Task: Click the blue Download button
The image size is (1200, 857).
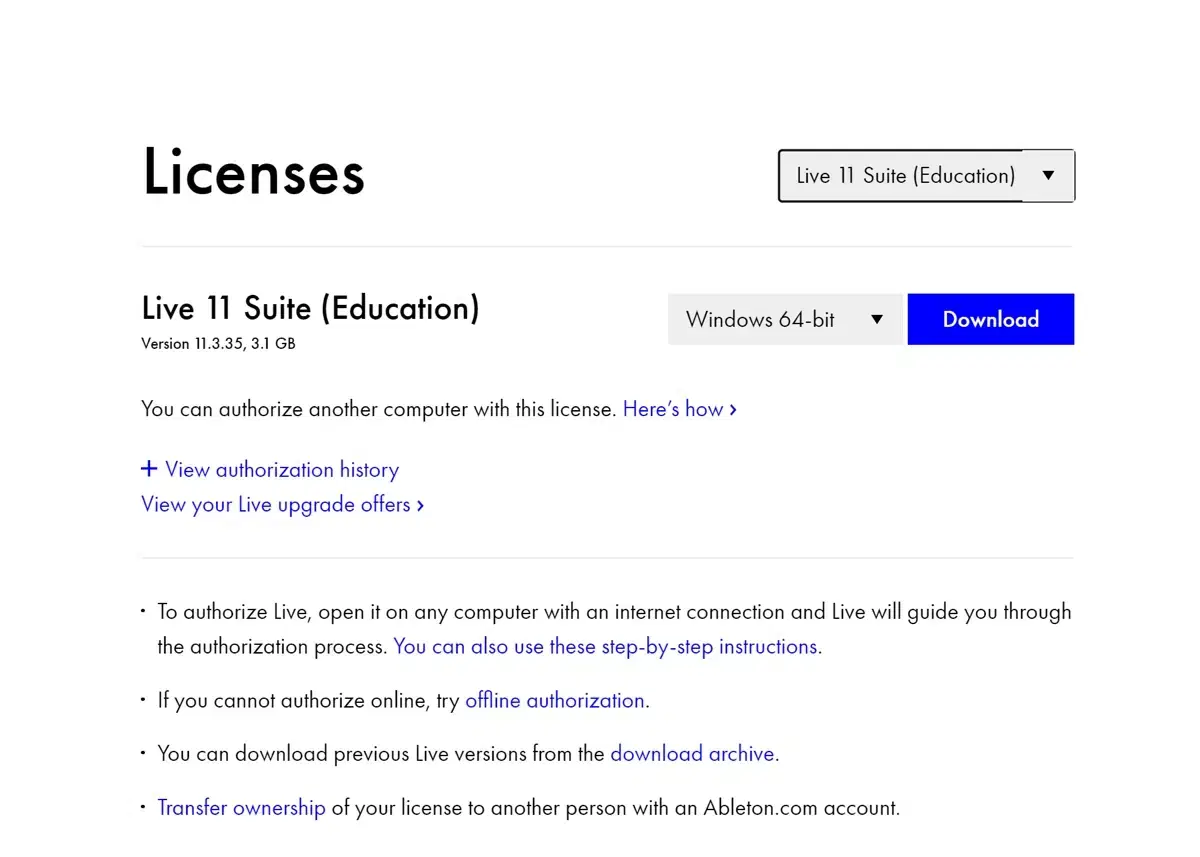Action: (991, 320)
